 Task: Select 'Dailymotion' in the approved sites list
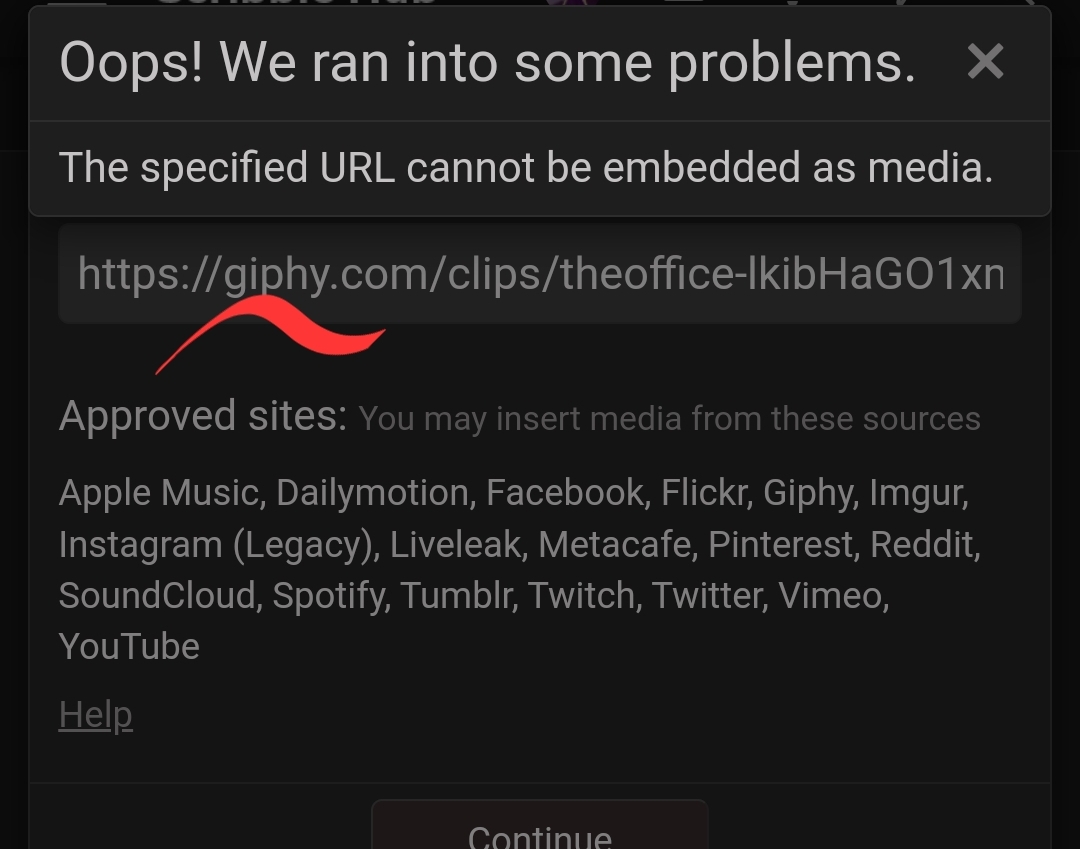[x=373, y=493]
